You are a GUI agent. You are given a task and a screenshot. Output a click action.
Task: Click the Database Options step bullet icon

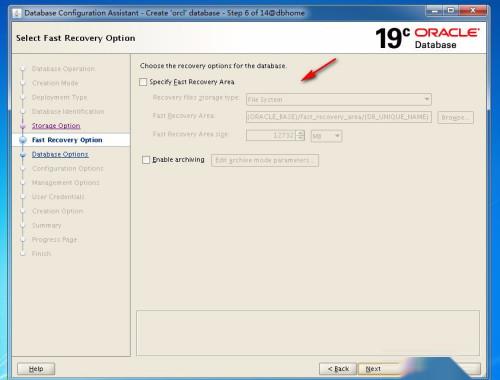click(x=23, y=155)
